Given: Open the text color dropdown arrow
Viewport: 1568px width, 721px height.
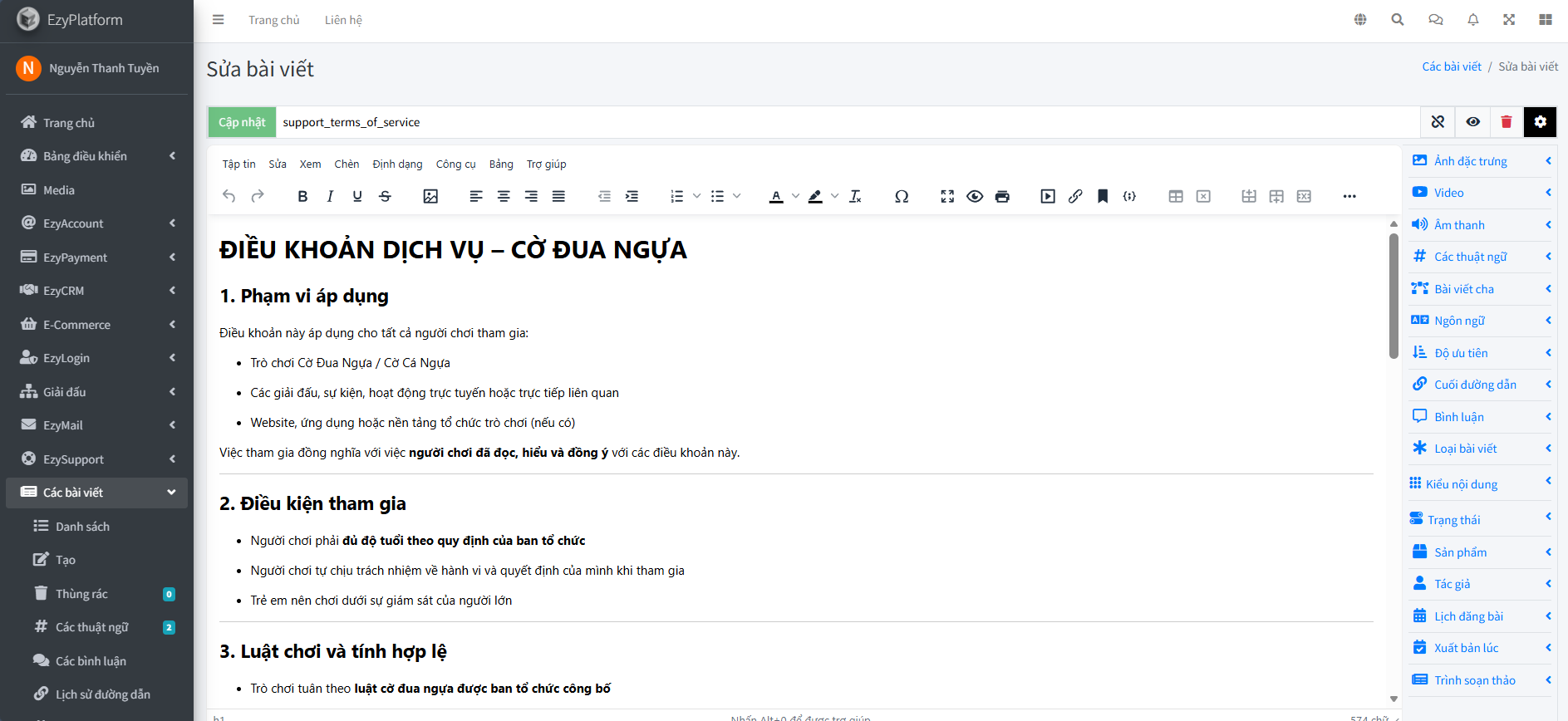Looking at the screenshot, I should (x=795, y=197).
